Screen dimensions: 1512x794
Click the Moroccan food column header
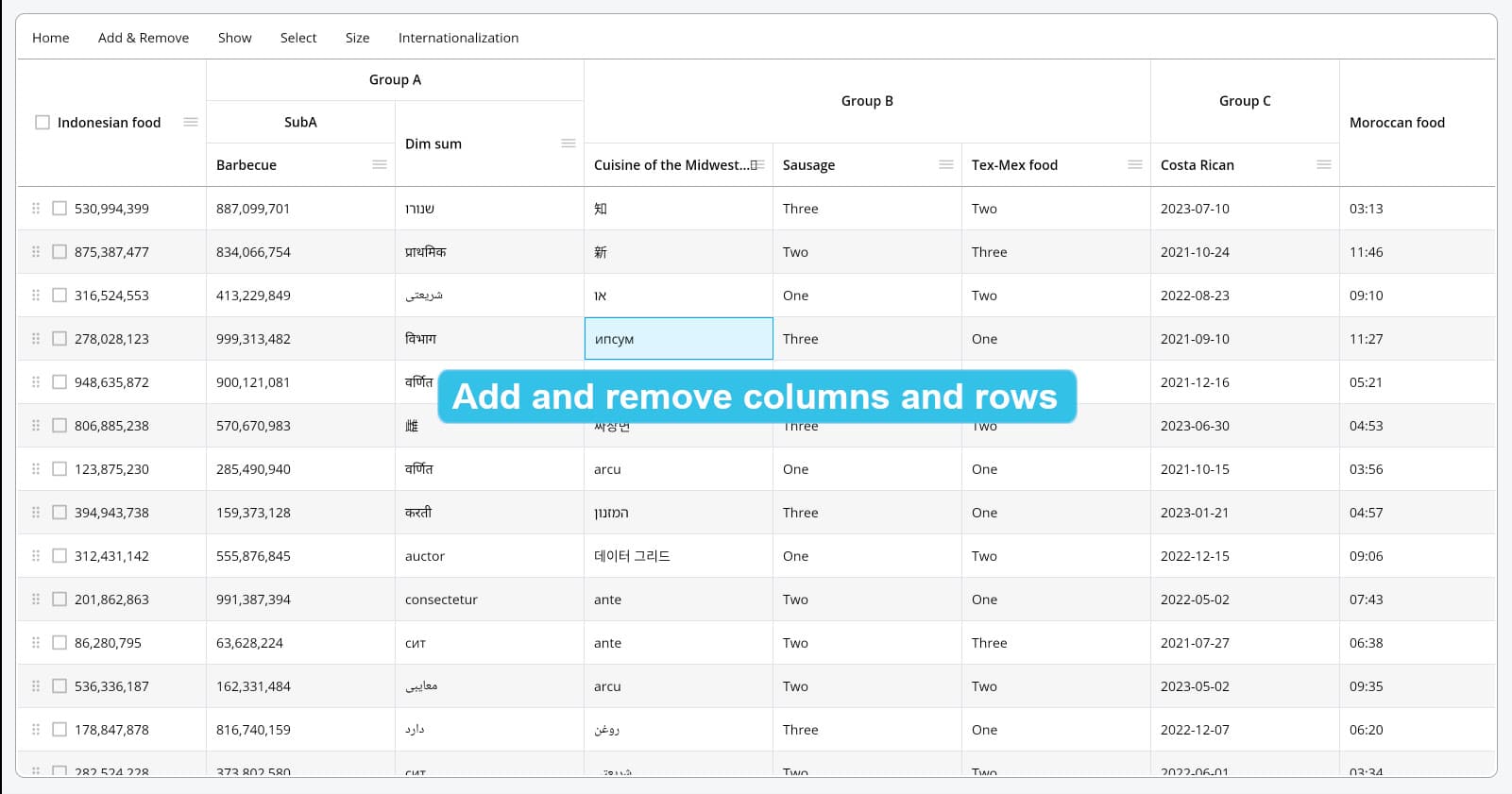point(1397,123)
